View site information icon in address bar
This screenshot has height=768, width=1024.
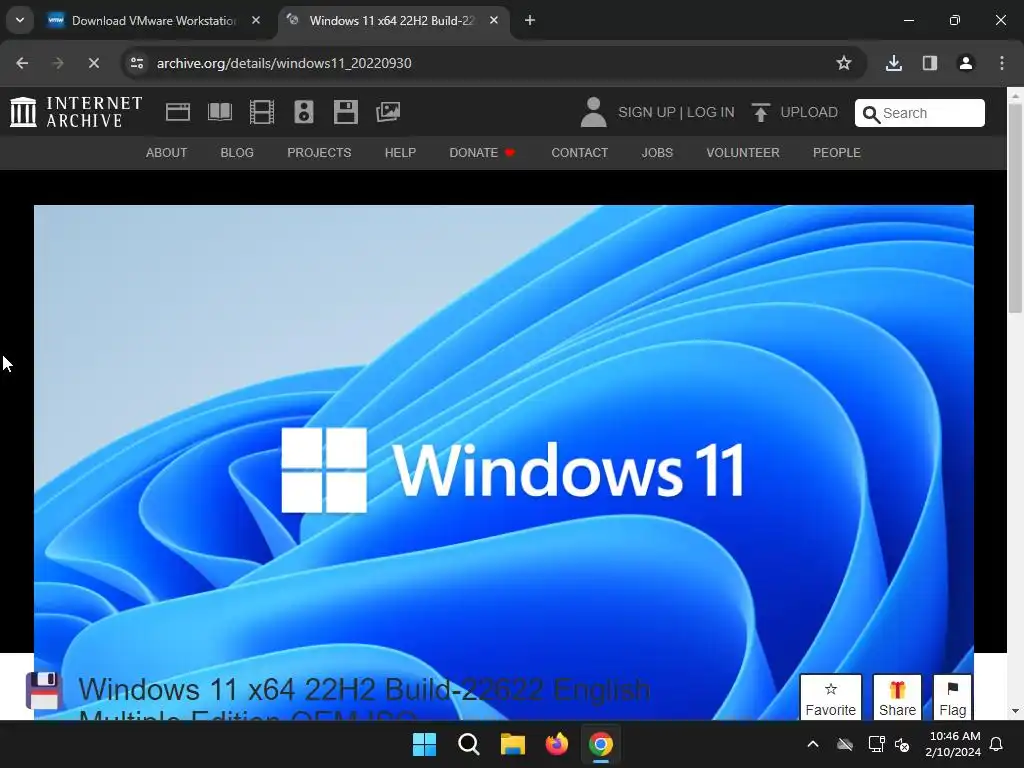pos(136,63)
